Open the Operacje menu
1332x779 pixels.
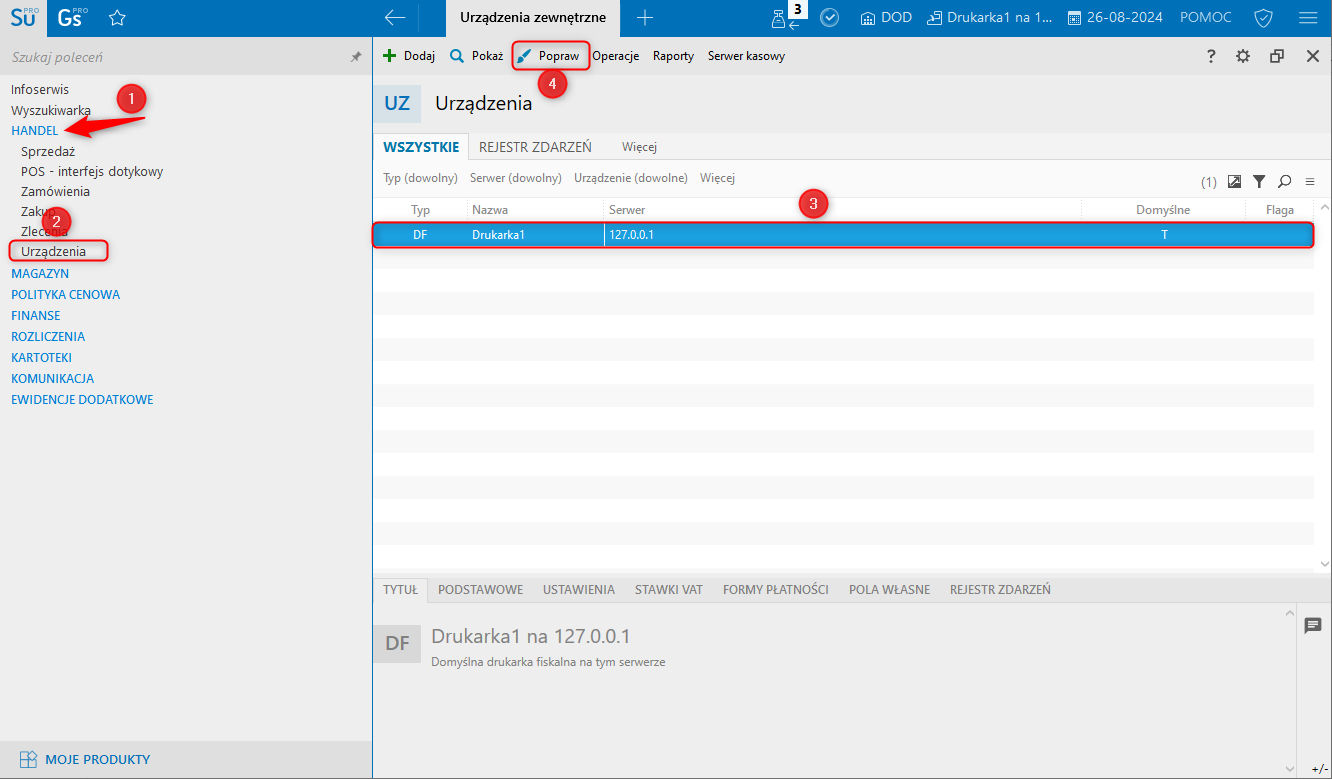coord(615,56)
